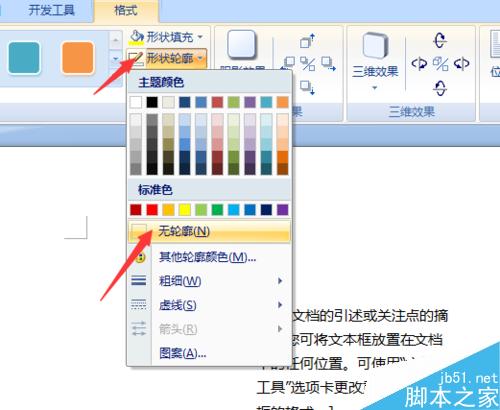Choose standard light green color swatch

click(201, 210)
